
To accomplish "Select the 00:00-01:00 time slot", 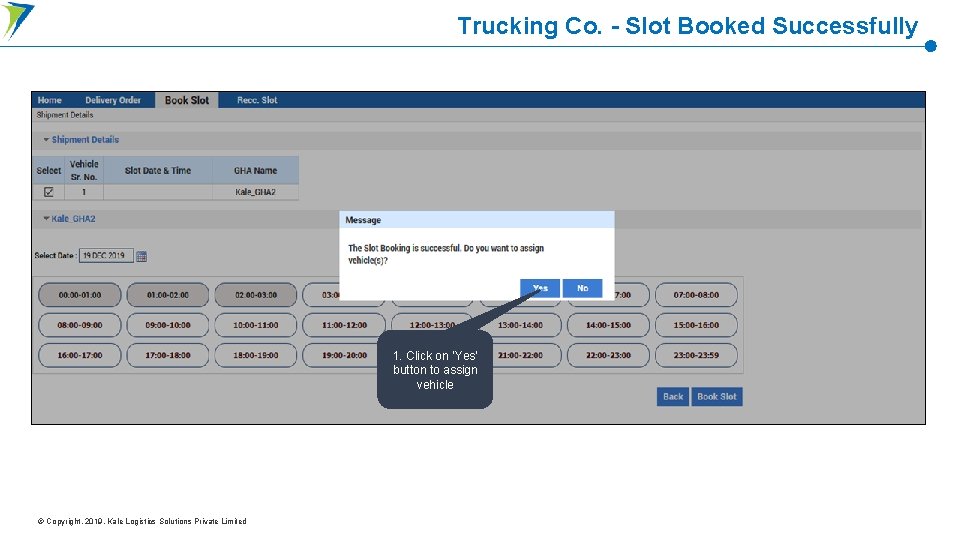I will tap(80, 294).
